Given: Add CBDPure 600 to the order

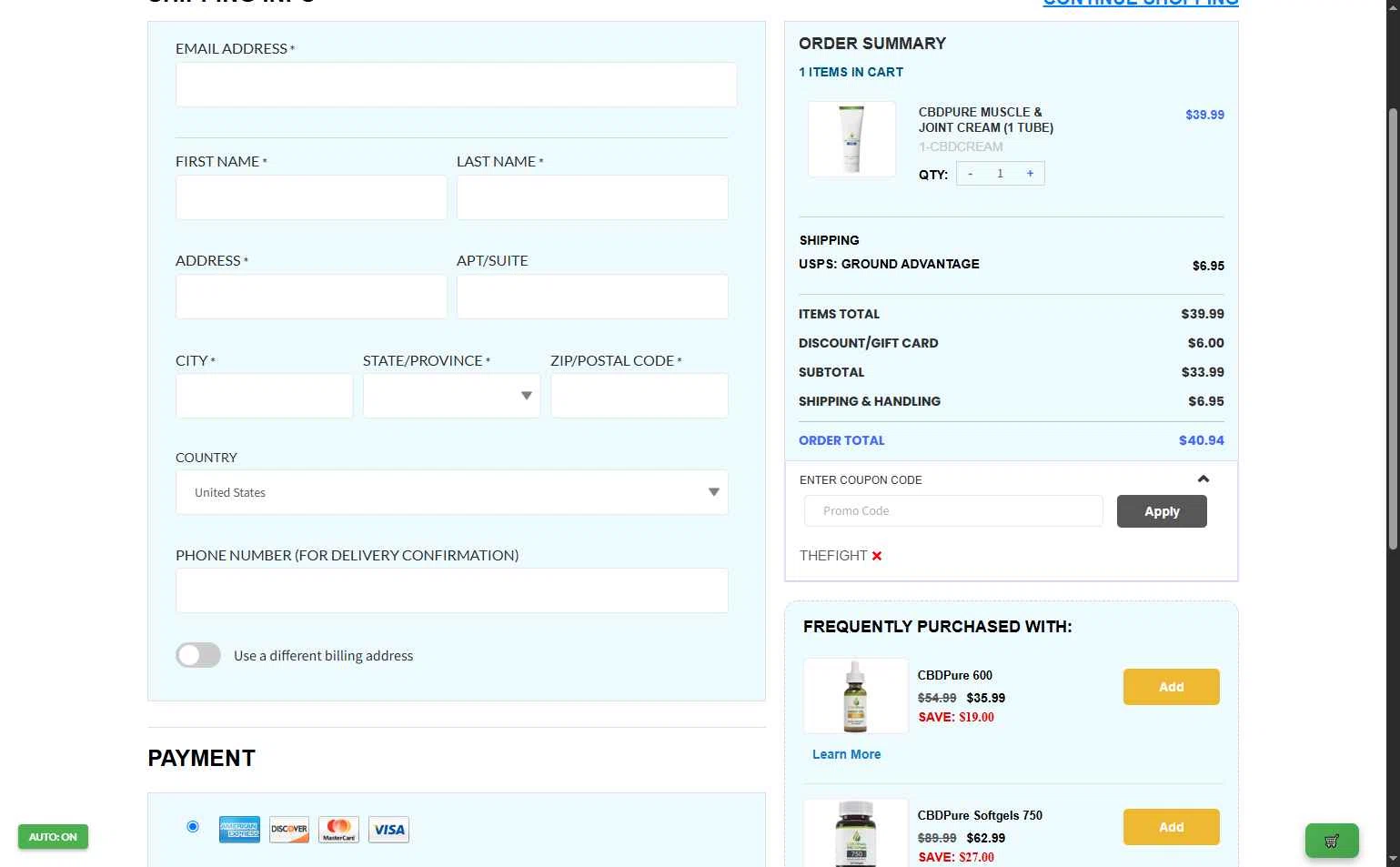Looking at the screenshot, I should pyautogui.click(x=1172, y=687).
